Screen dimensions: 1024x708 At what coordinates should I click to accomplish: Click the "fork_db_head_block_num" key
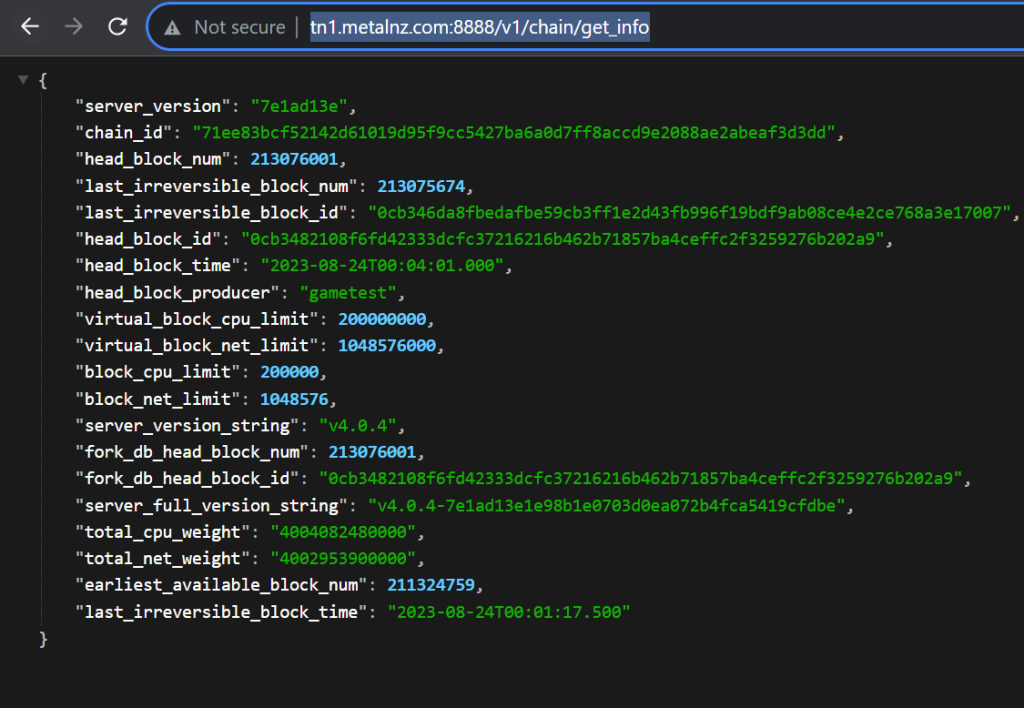[192, 452]
